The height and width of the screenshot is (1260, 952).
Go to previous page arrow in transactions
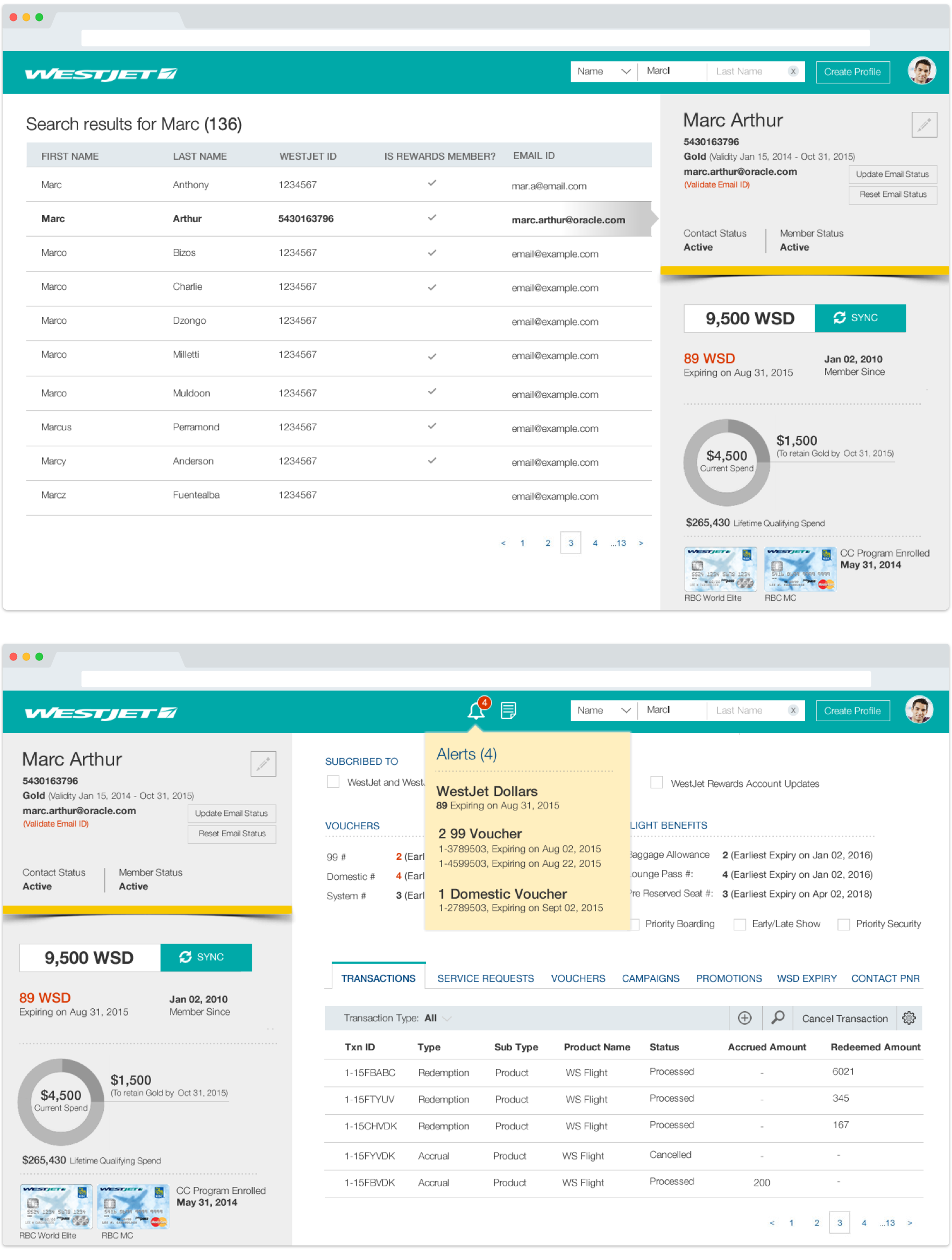[772, 1223]
